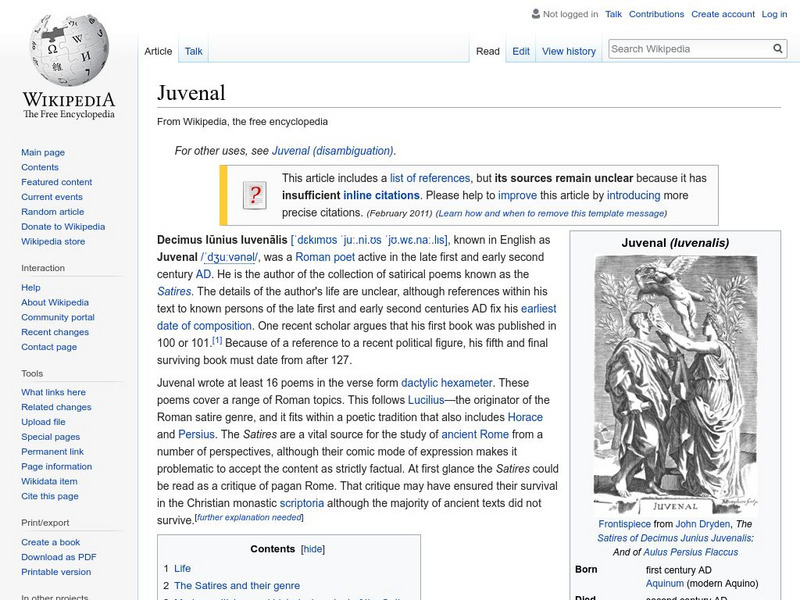Open Aquinum link in infobox
This screenshot has height=600, width=800.
coord(665,583)
